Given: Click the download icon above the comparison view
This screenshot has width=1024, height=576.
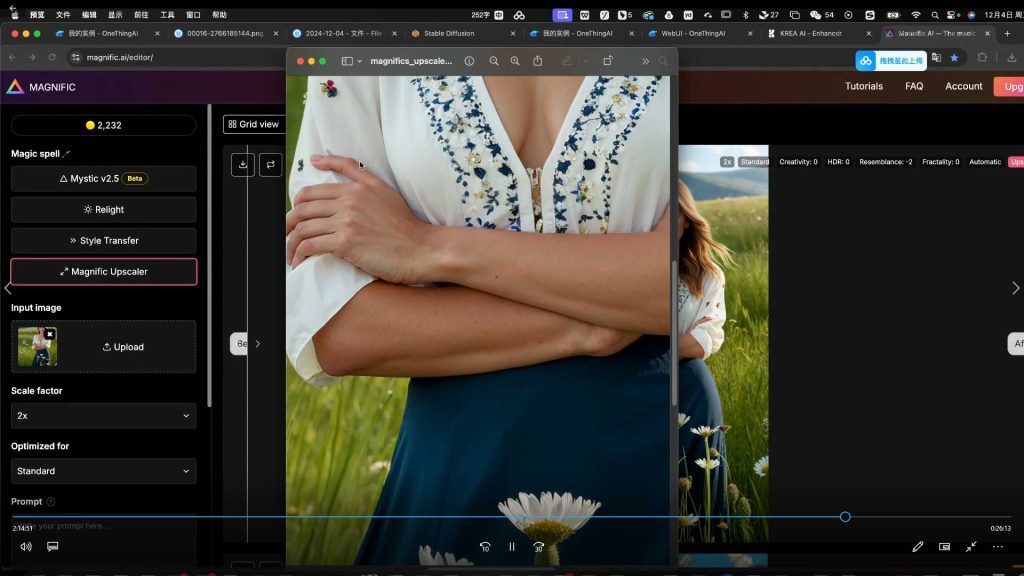Looking at the screenshot, I should coord(242,165).
